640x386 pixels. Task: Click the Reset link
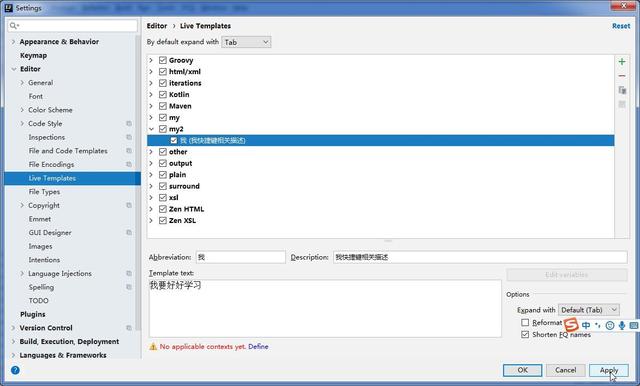coord(621,26)
